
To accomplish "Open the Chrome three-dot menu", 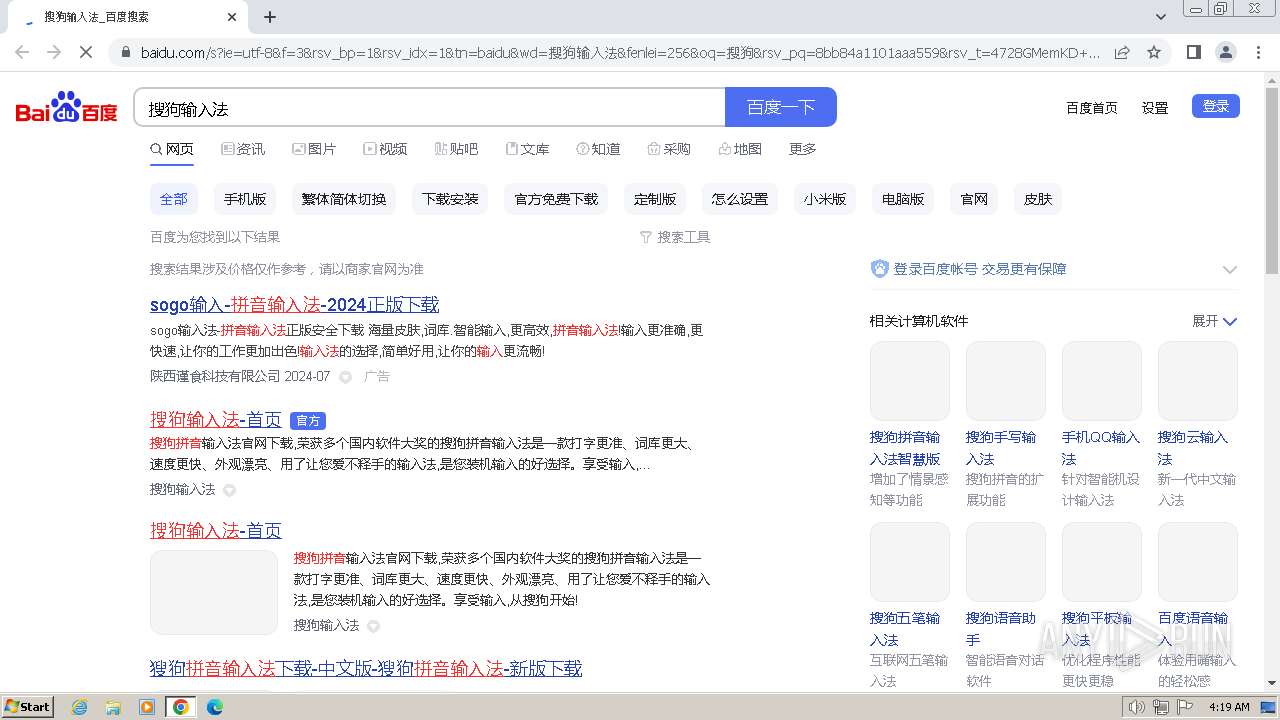I will point(1258,52).
